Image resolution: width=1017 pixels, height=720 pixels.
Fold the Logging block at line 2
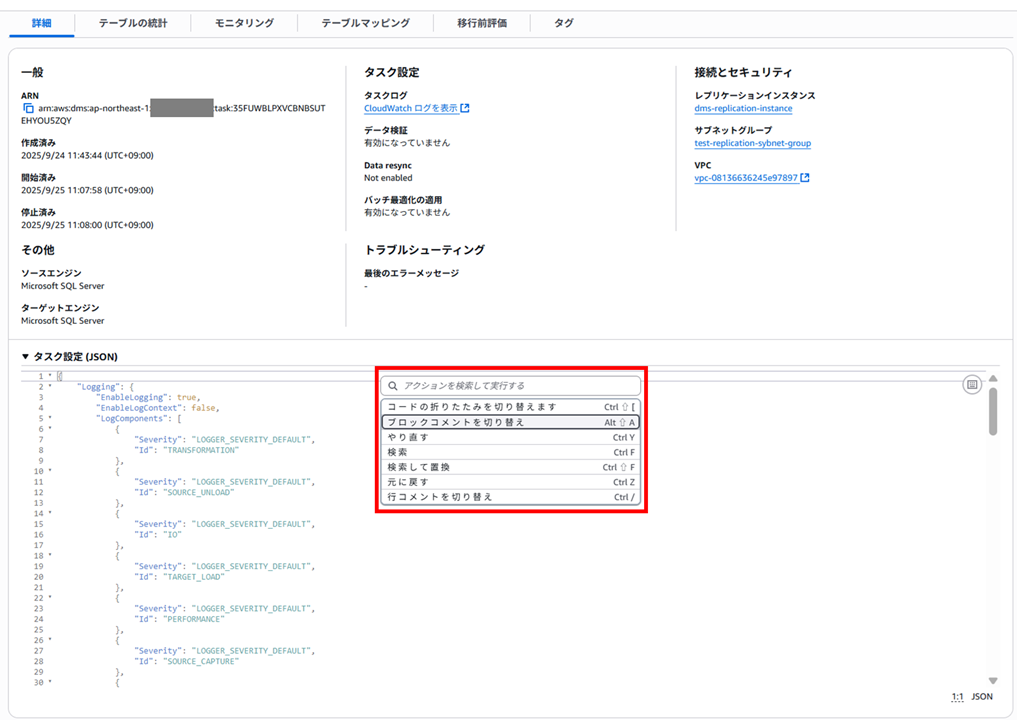[50, 387]
